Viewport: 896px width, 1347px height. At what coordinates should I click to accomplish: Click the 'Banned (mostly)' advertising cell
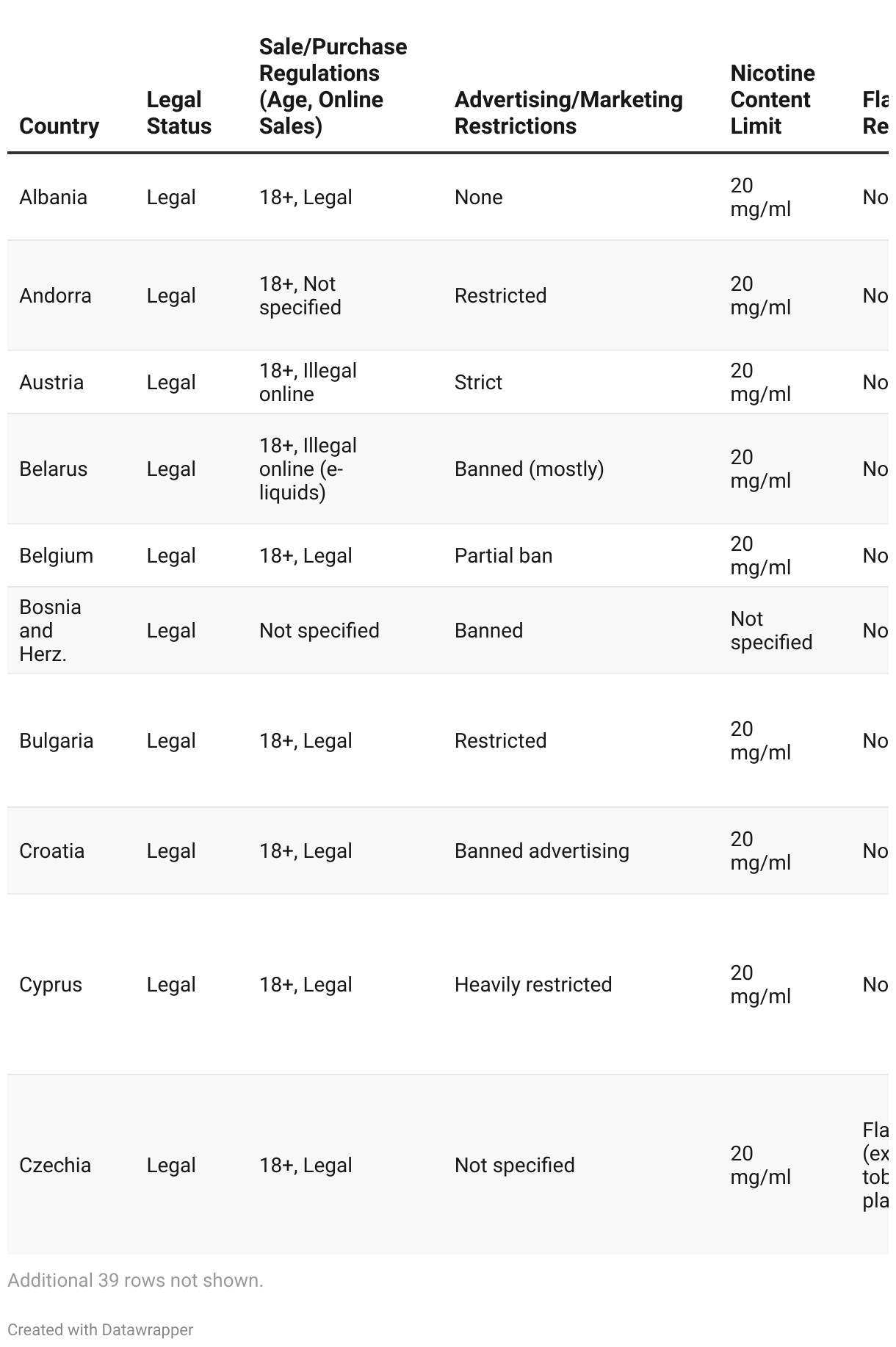[529, 469]
